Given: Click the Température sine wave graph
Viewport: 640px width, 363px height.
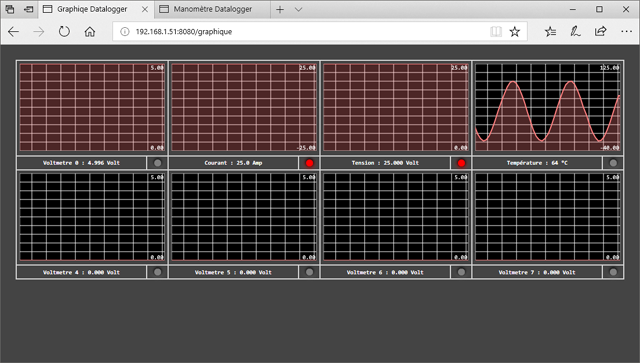Looking at the screenshot, I should point(548,107).
